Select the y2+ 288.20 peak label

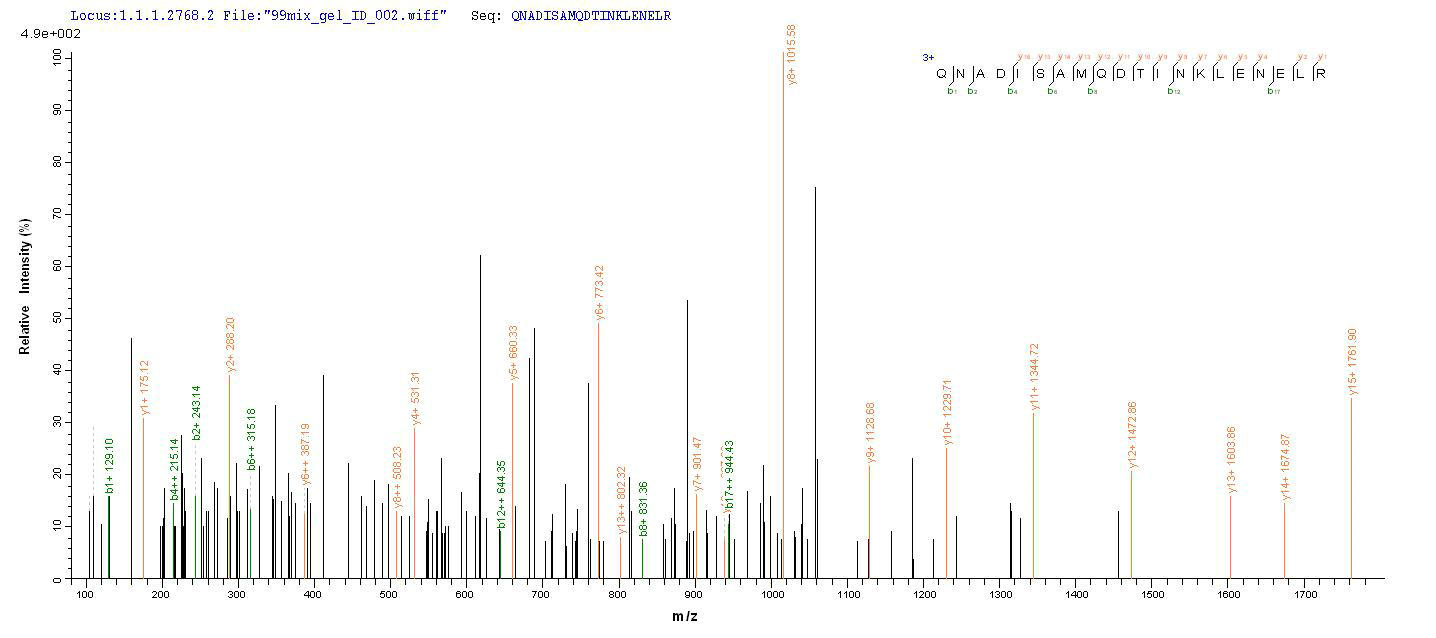pyautogui.click(x=230, y=345)
